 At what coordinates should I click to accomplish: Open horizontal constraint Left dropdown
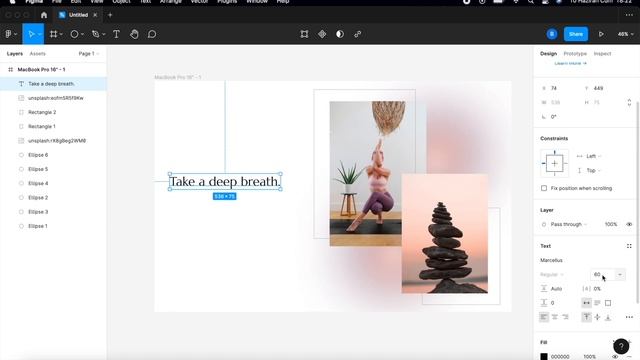coord(594,156)
